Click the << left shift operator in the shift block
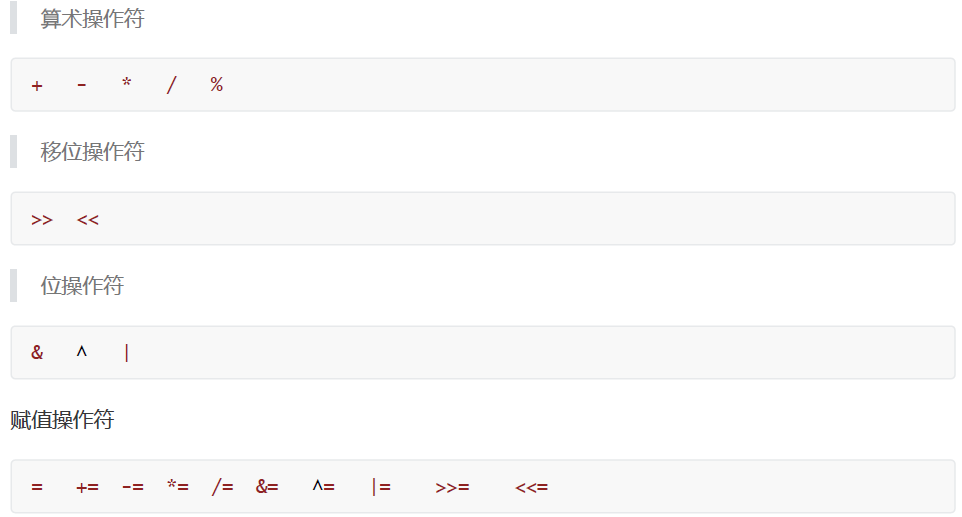 [88, 219]
